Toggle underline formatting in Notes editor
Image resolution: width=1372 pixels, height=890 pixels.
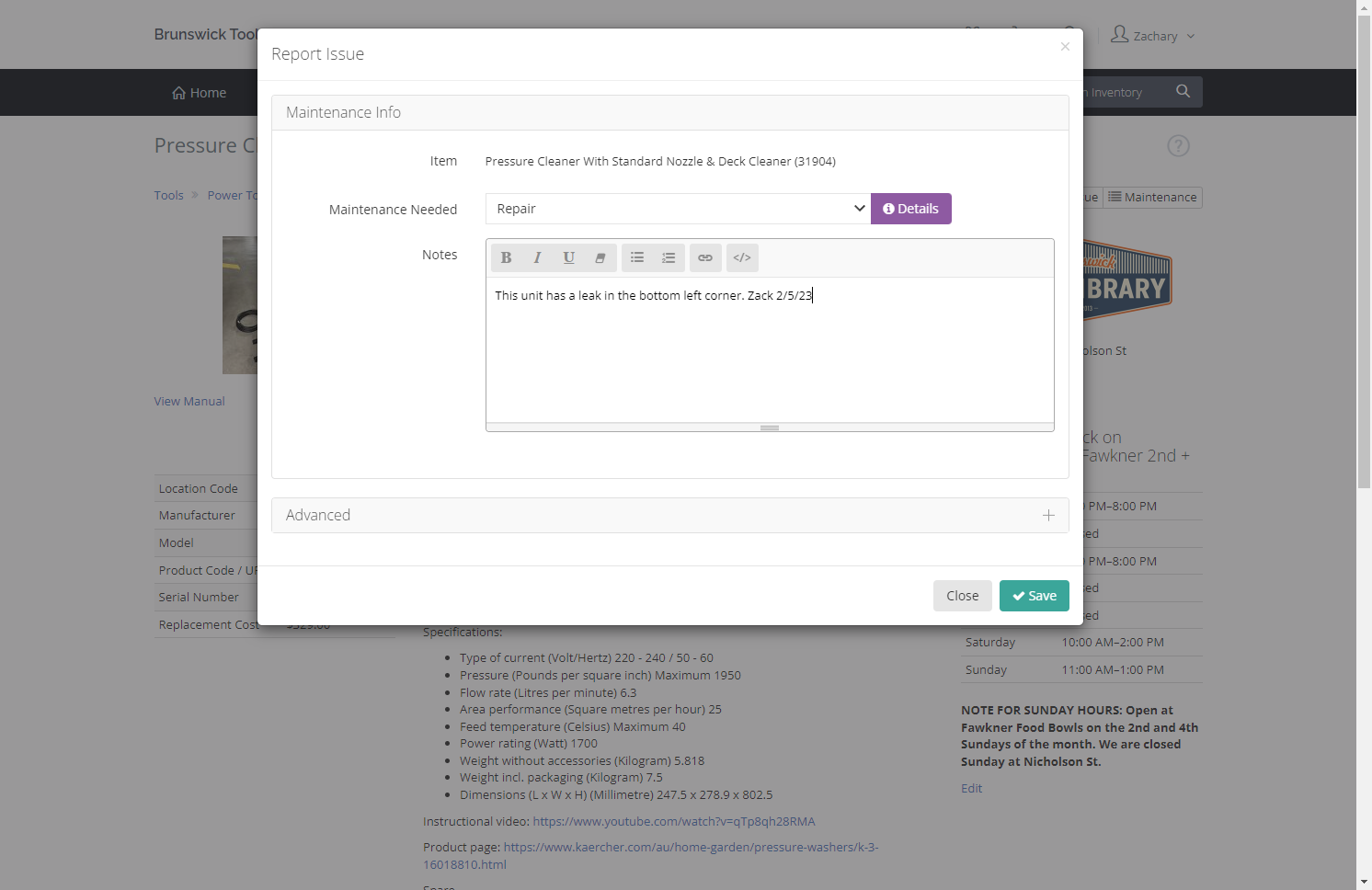pos(568,258)
